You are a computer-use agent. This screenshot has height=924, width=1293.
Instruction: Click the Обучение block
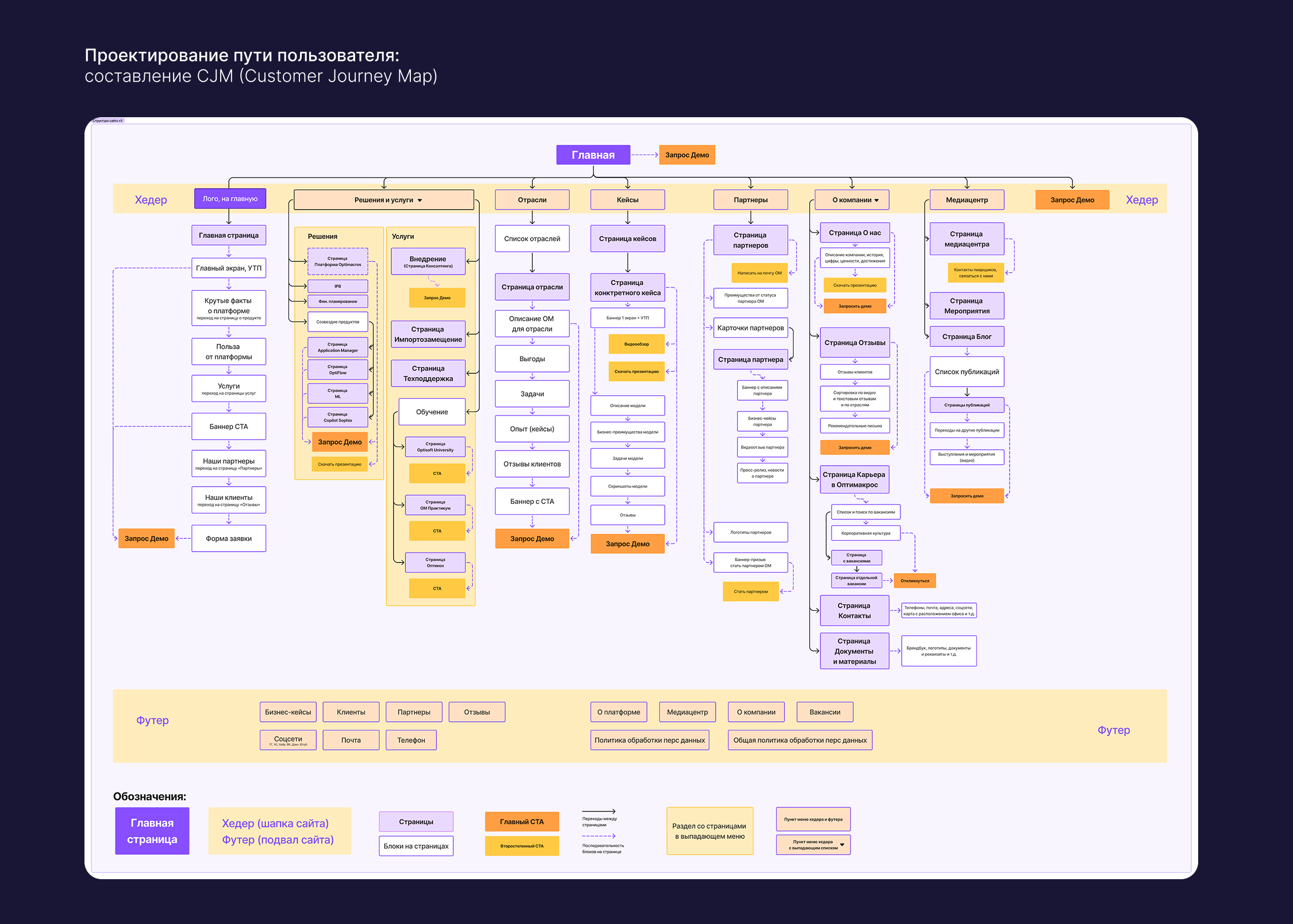pos(432,412)
